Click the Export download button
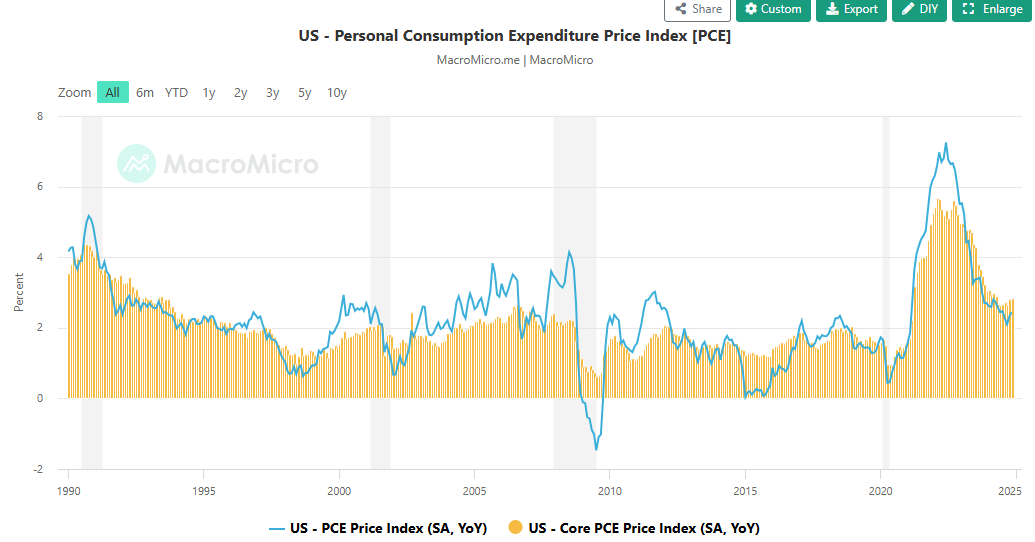Image resolution: width=1035 pixels, height=542 pixels. [x=851, y=9]
